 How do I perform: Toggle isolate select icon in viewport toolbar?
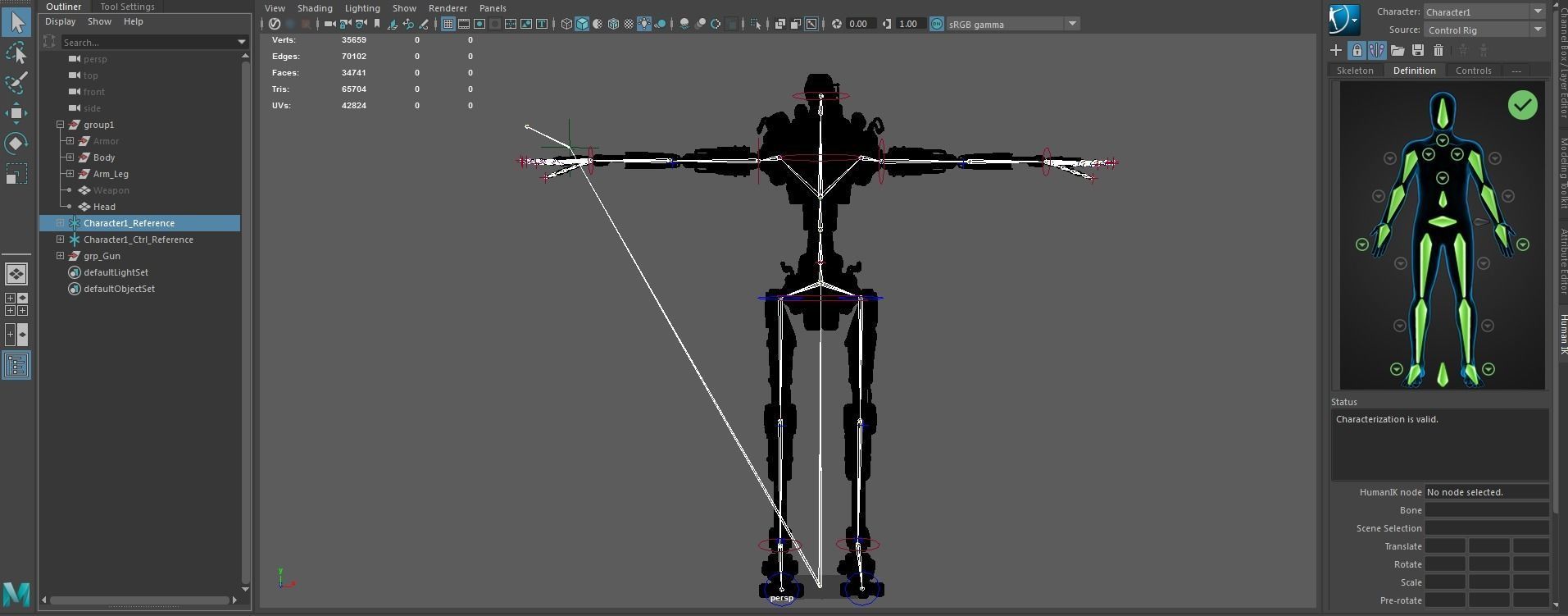[x=756, y=24]
